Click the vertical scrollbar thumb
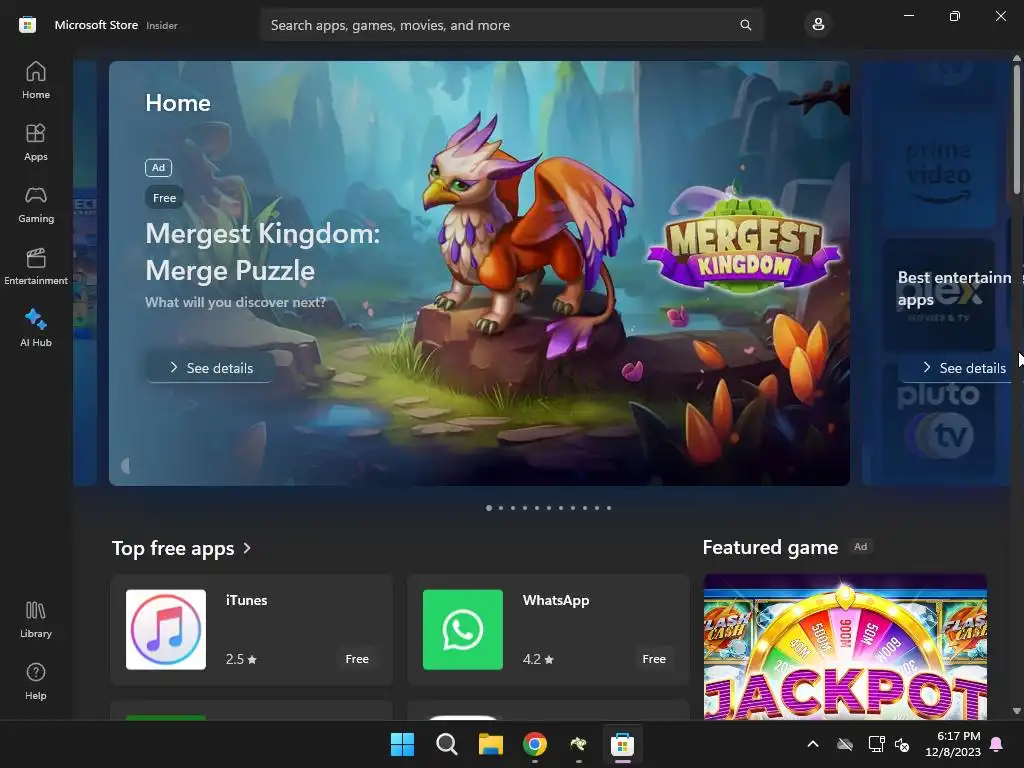 (x=1017, y=129)
